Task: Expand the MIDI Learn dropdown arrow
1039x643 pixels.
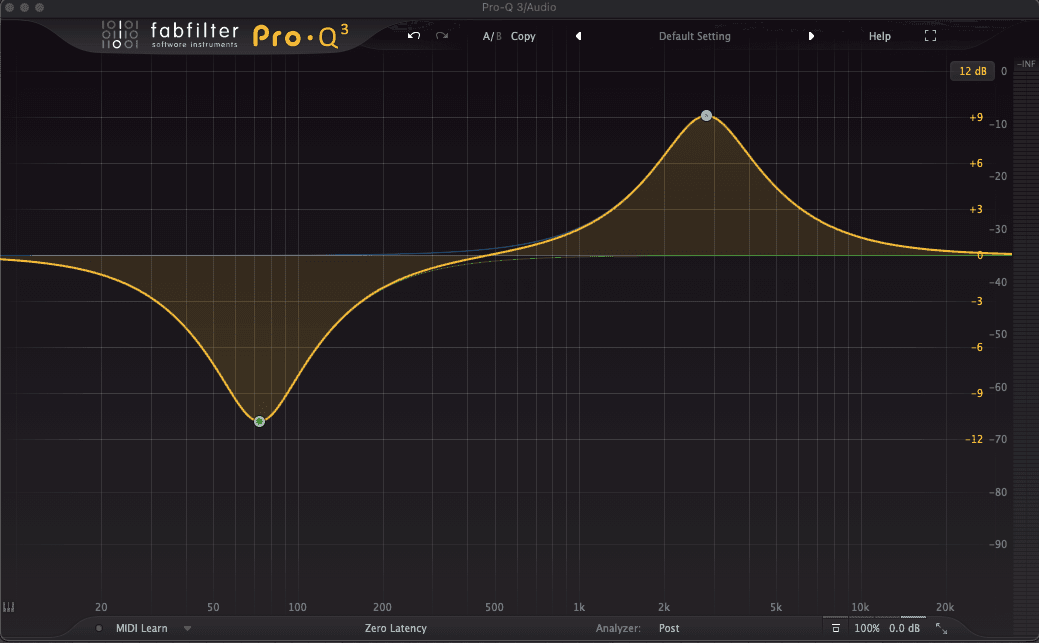Action: pos(188,628)
